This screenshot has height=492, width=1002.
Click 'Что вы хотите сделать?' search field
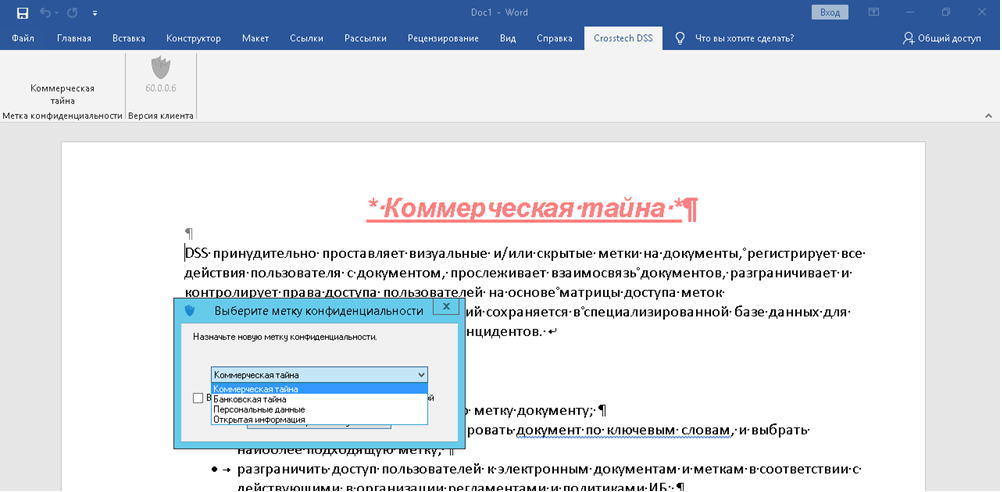coord(744,38)
